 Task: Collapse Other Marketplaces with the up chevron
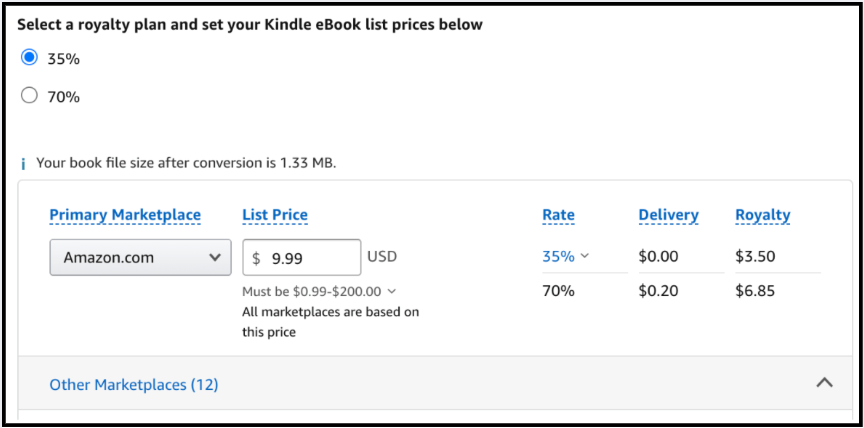pos(824,383)
